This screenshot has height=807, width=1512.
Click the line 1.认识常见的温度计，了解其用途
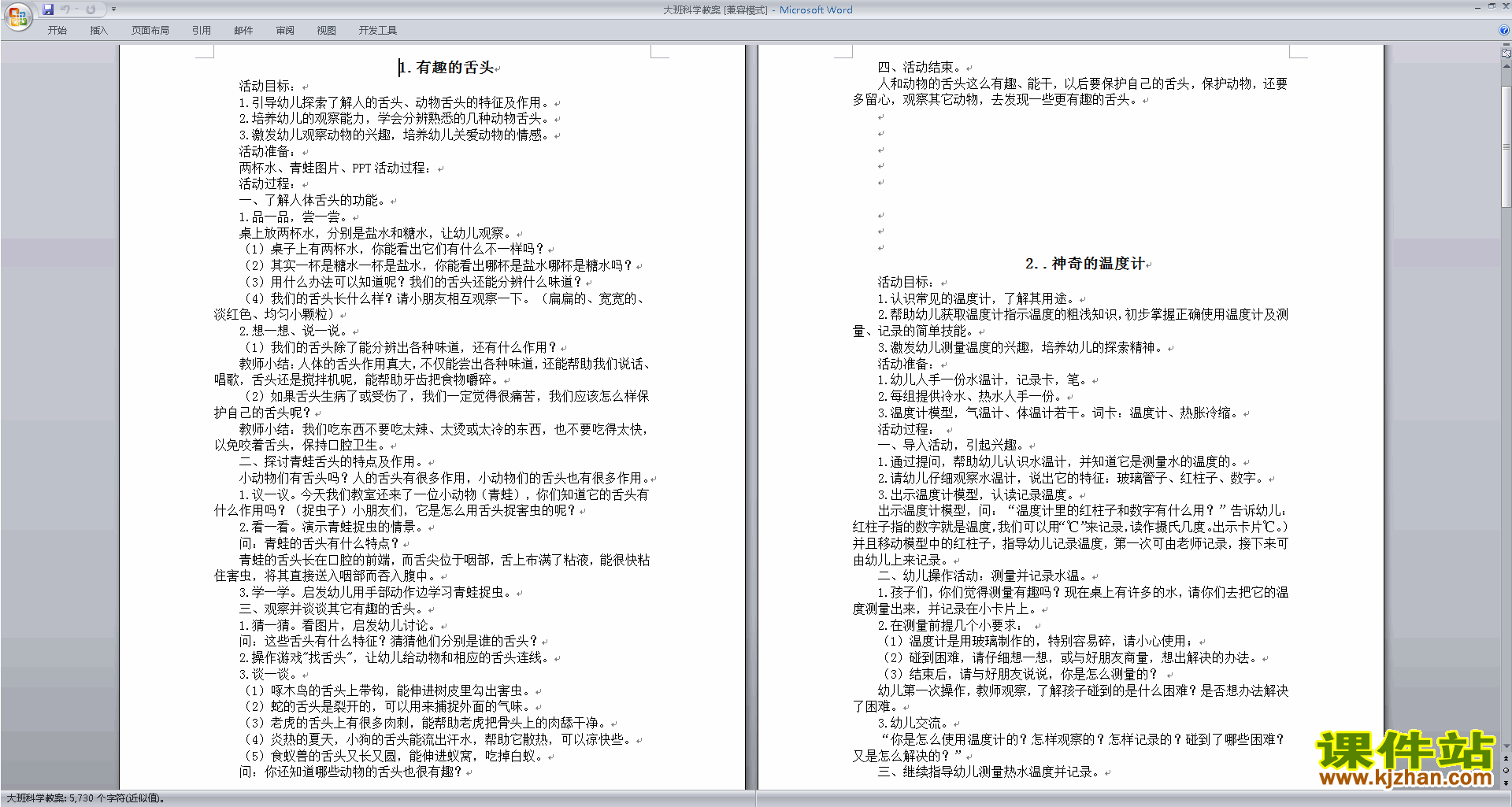[978, 298]
